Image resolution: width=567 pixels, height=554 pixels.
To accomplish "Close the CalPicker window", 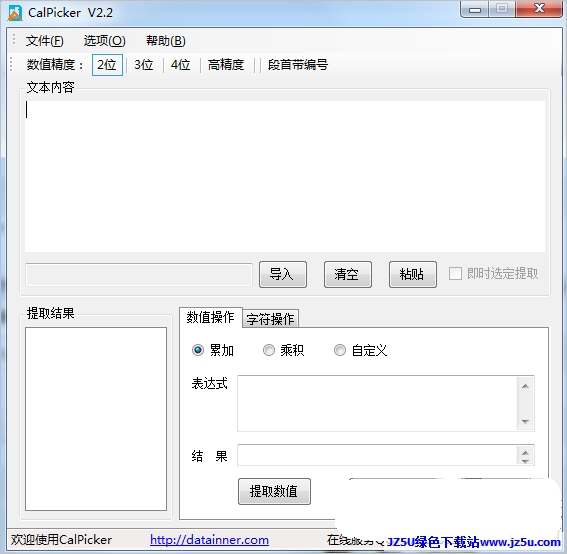I will coord(539,9).
